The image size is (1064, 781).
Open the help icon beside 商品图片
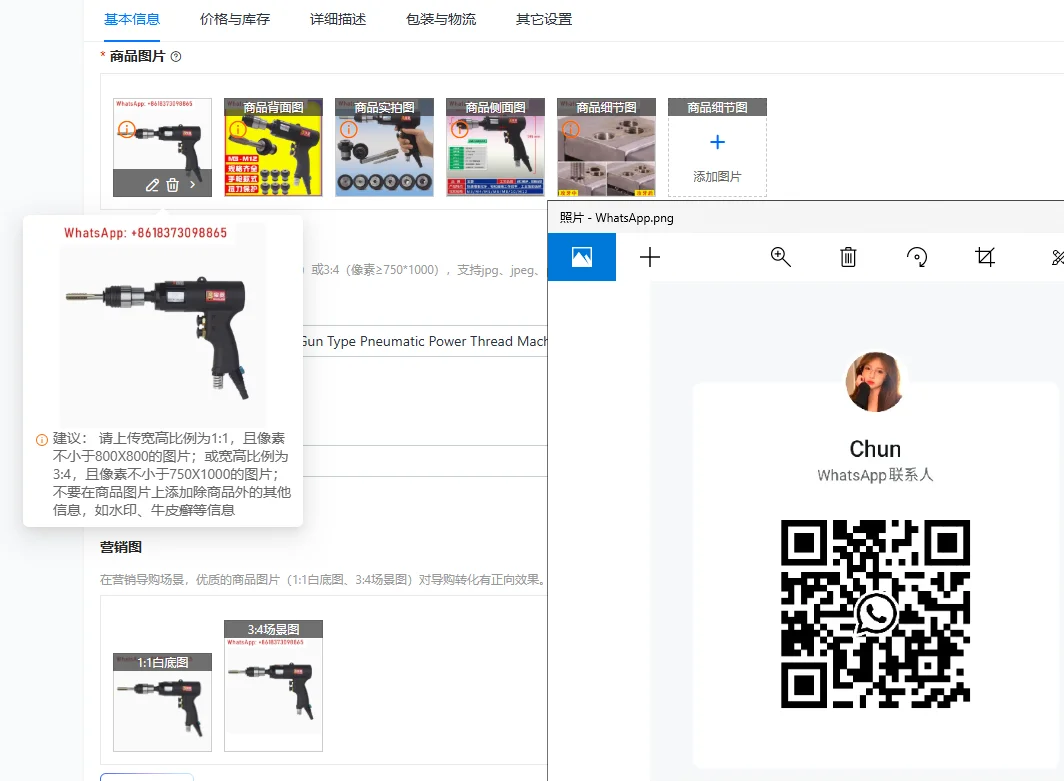point(176,57)
